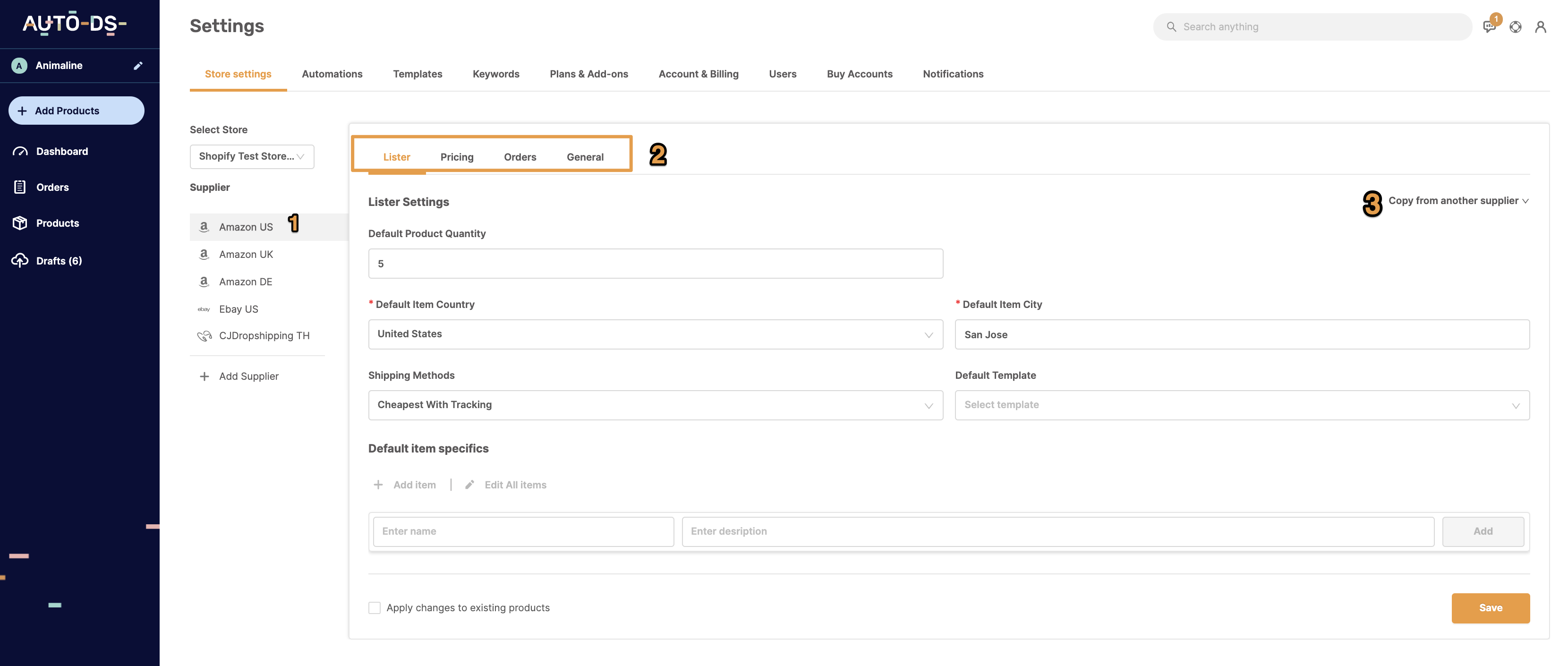This screenshot has width=1568, height=666.
Task: Edit the Animaline name pencil icon
Action: click(138, 66)
